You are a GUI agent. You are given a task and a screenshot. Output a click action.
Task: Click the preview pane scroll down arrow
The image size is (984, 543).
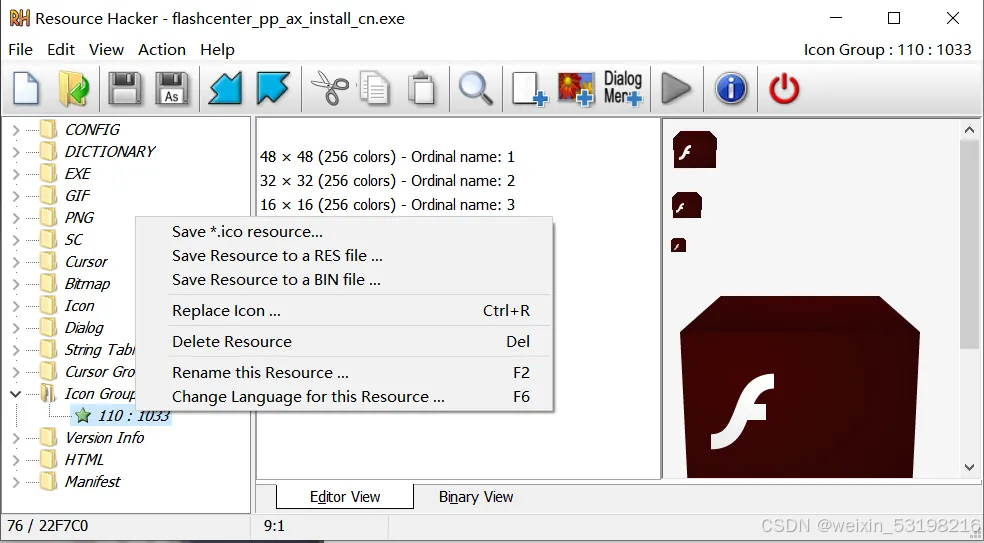pyautogui.click(x=969, y=467)
